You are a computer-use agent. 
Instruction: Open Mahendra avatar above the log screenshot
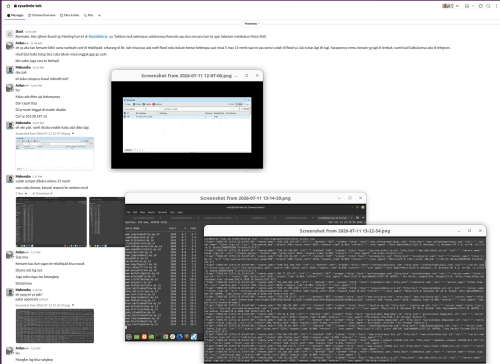click(x=10, y=292)
